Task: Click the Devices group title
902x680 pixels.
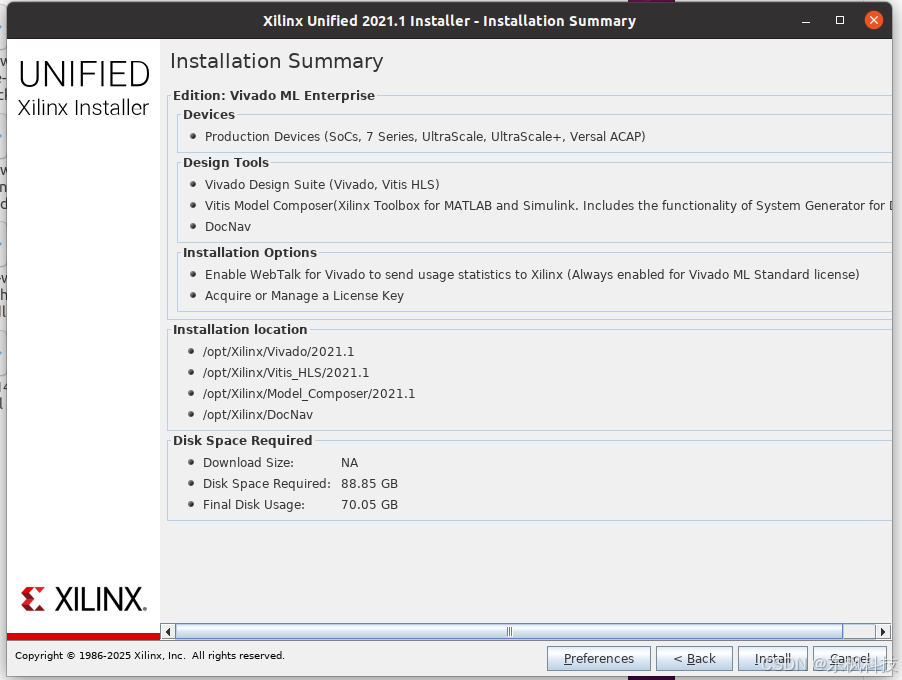Action: click(209, 114)
